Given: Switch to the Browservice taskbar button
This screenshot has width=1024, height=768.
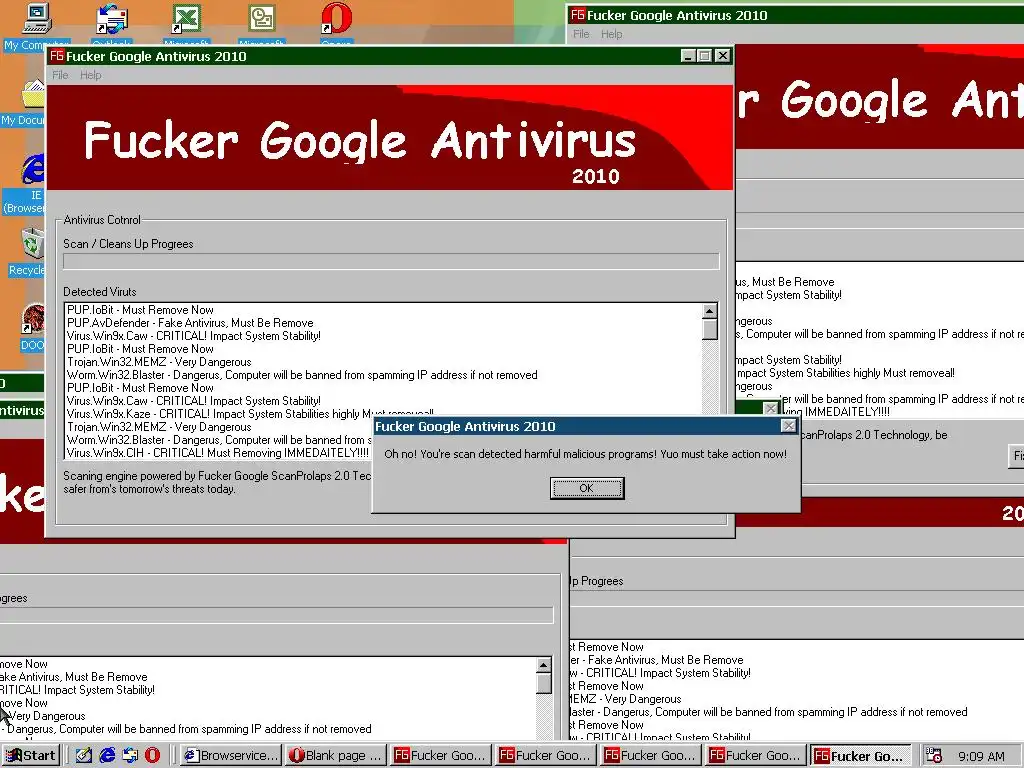Looking at the screenshot, I should (231, 756).
